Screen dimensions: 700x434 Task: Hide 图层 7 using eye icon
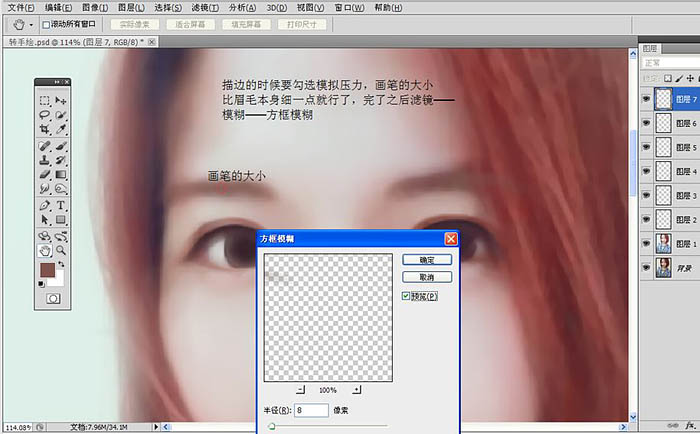[645, 98]
